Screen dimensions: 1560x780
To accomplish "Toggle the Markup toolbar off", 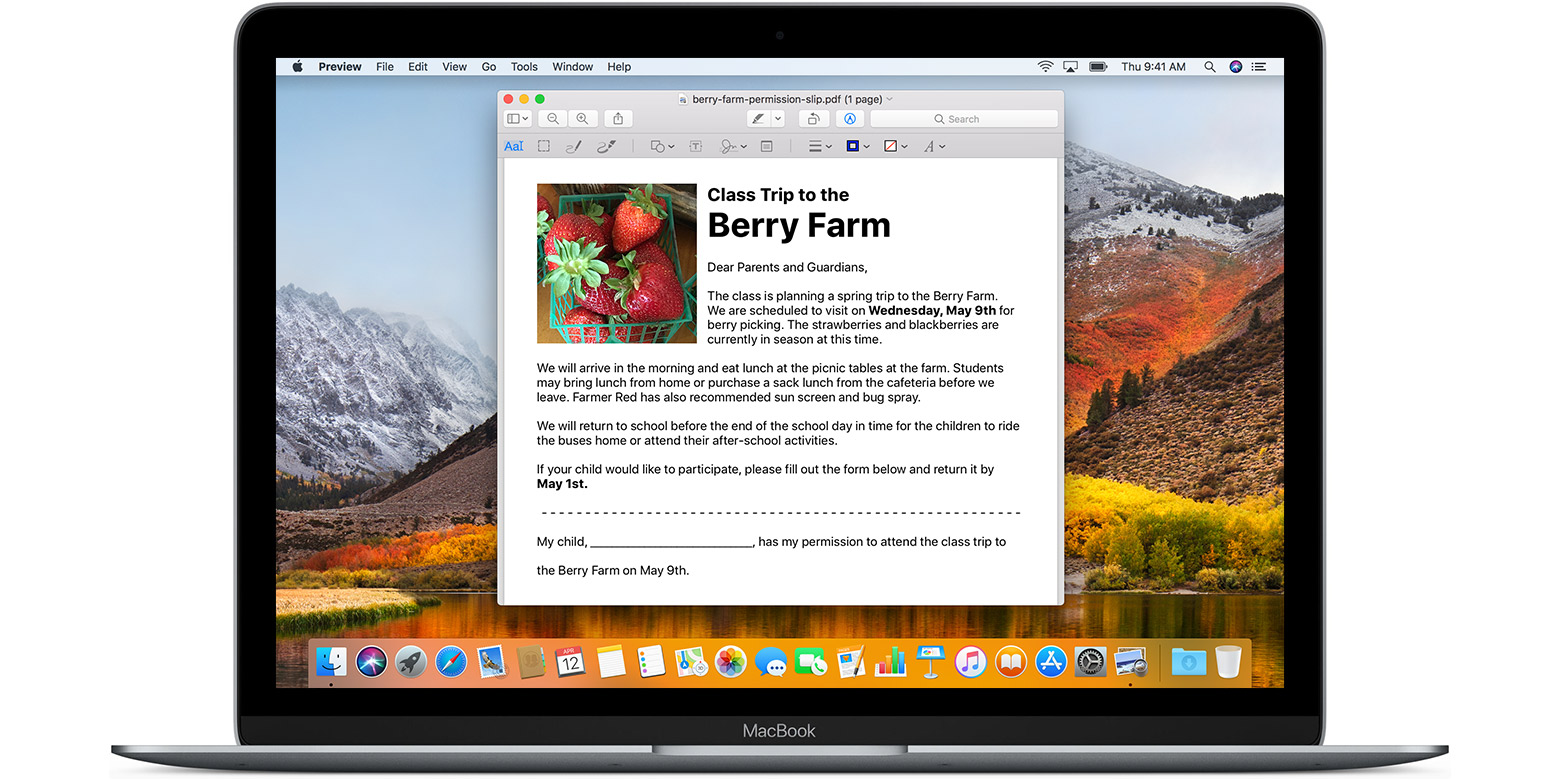I will [850, 118].
